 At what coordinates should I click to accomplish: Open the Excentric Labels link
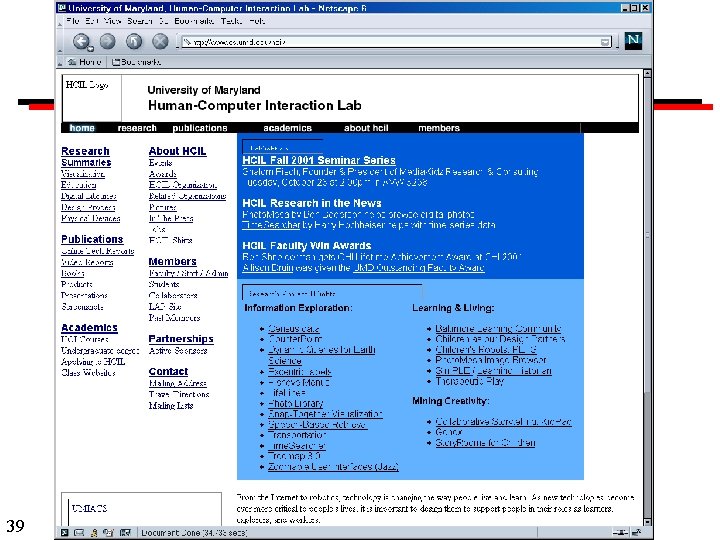(x=299, y=371)
